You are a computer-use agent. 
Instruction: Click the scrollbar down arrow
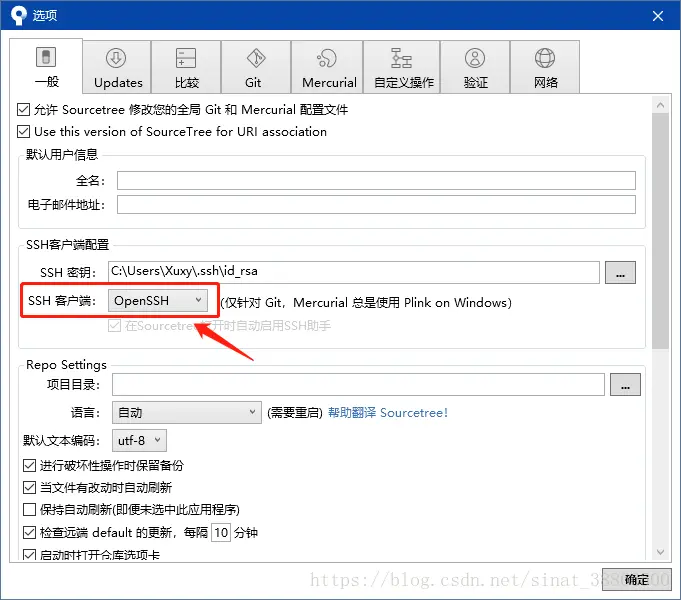(x=660, y=552)
